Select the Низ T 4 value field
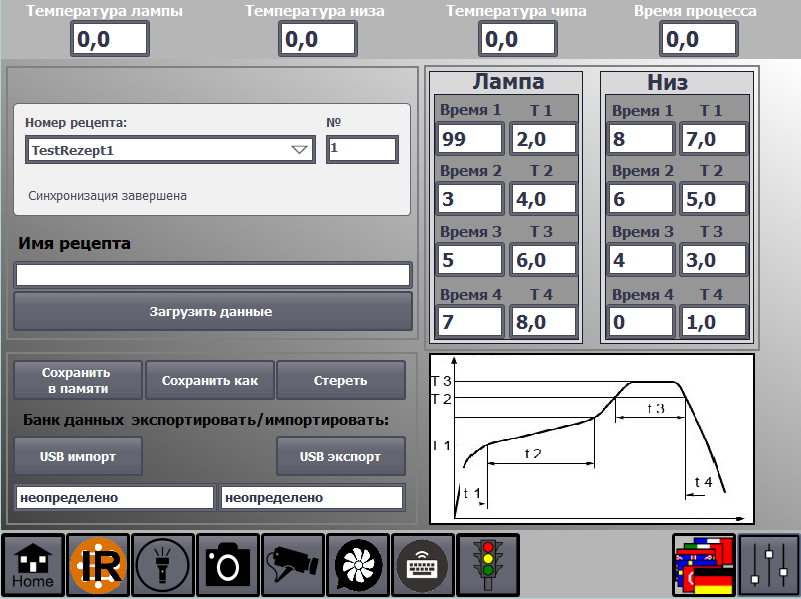The height and width of the screenshot is (599, 801). pos(715,323)
